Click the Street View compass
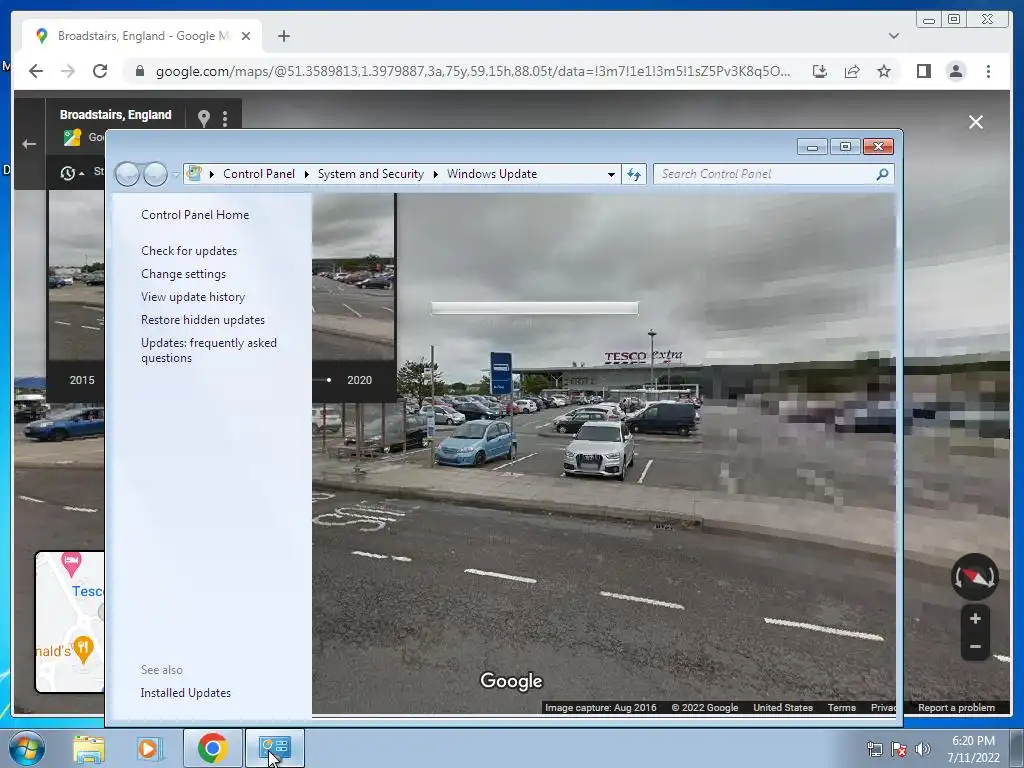The image size is (1024, 768). tap(974, 577)
